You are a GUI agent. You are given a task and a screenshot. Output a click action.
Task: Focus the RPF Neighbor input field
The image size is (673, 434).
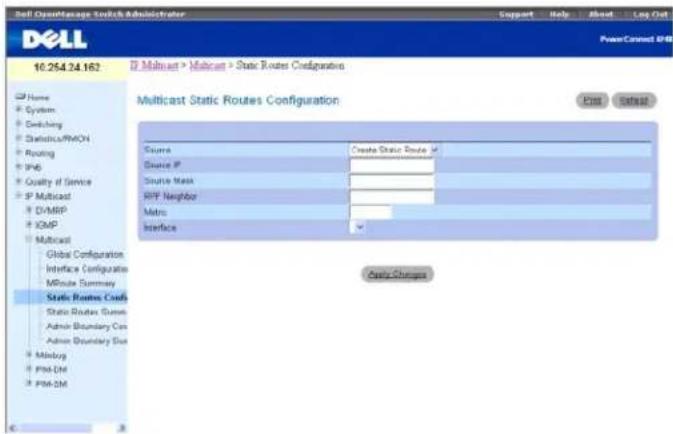pos(392,196)
